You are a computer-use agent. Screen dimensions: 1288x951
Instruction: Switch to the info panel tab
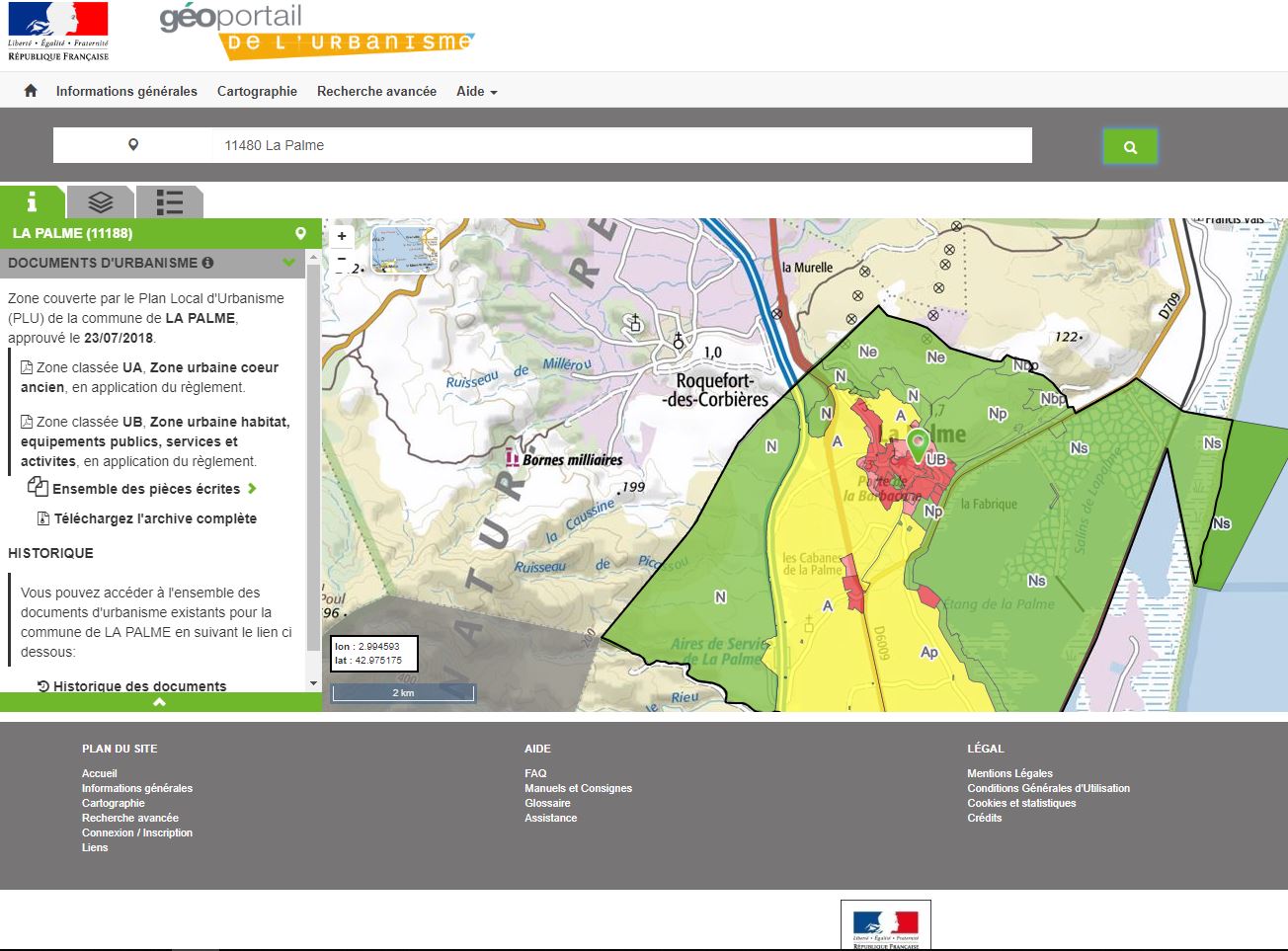[x=32, y=202]
